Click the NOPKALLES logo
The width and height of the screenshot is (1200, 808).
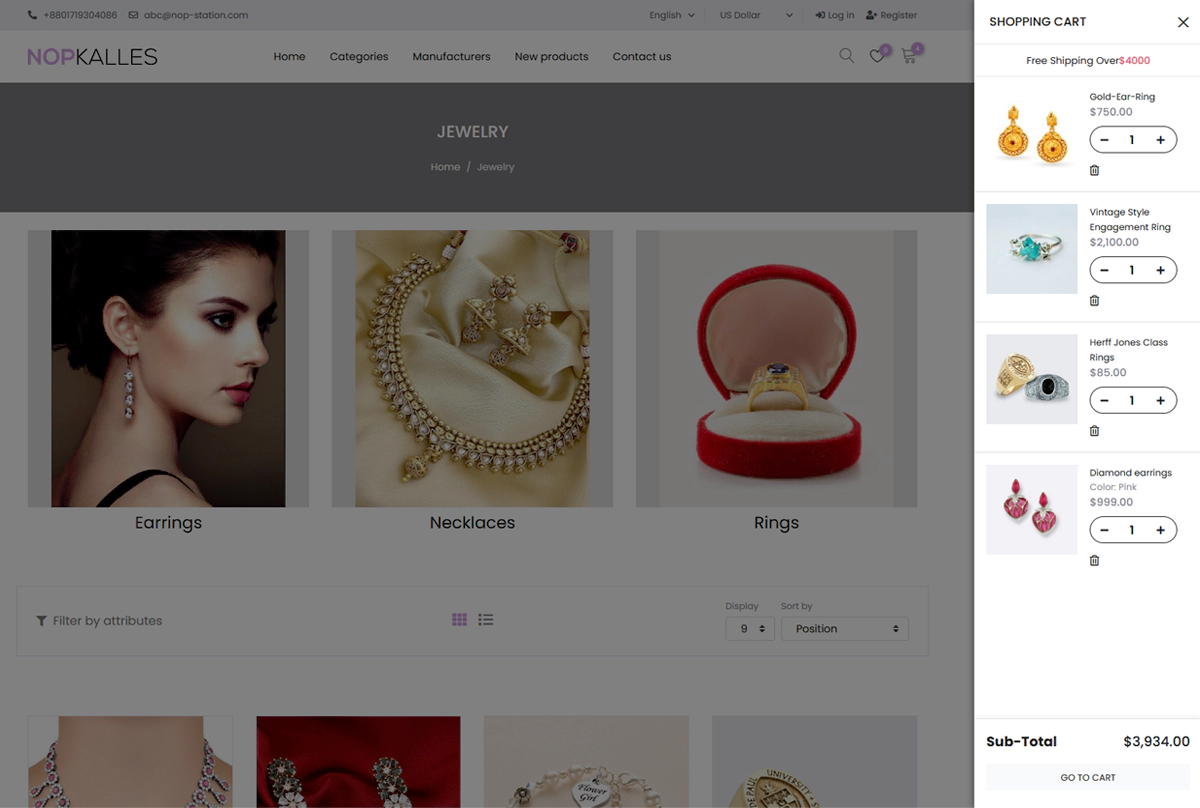tap(92, 57)
